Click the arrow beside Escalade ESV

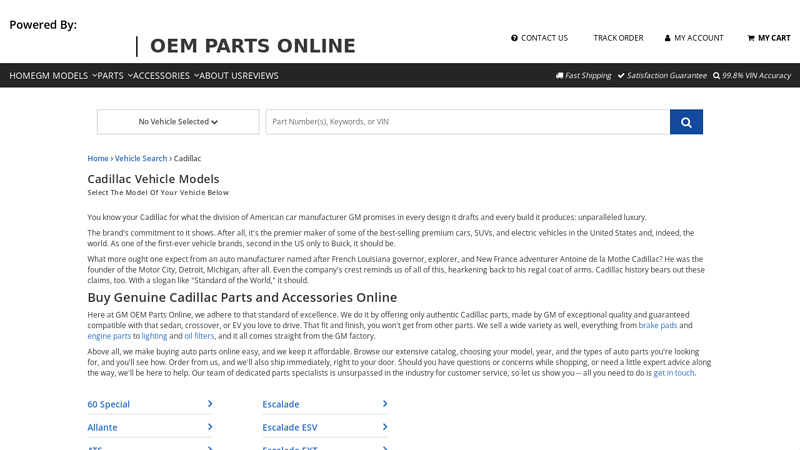(385, 427)
